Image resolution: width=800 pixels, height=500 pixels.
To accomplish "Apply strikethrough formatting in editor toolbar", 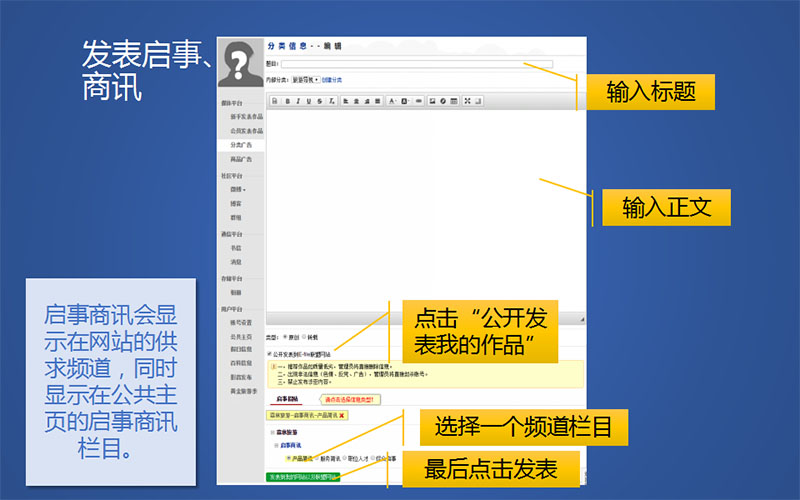I will coord(319,101).
